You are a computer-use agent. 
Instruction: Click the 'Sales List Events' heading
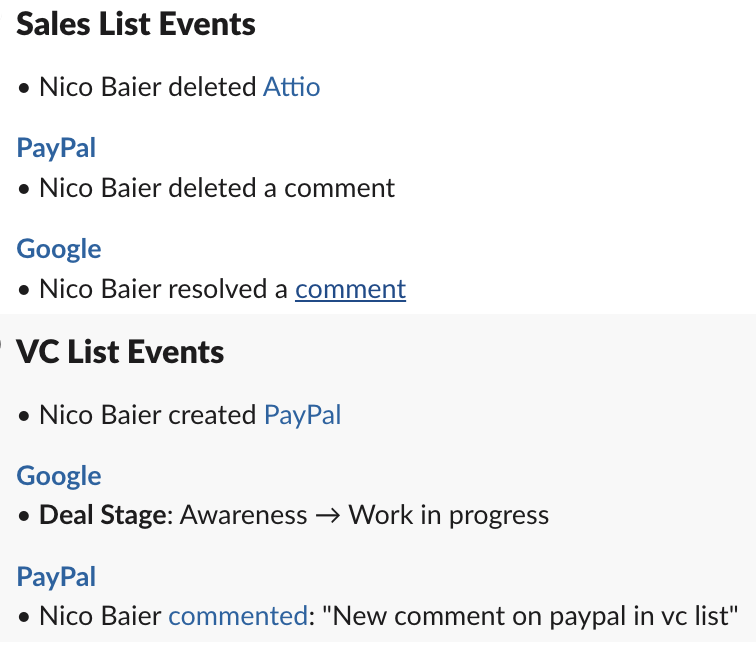coord(136,25)
